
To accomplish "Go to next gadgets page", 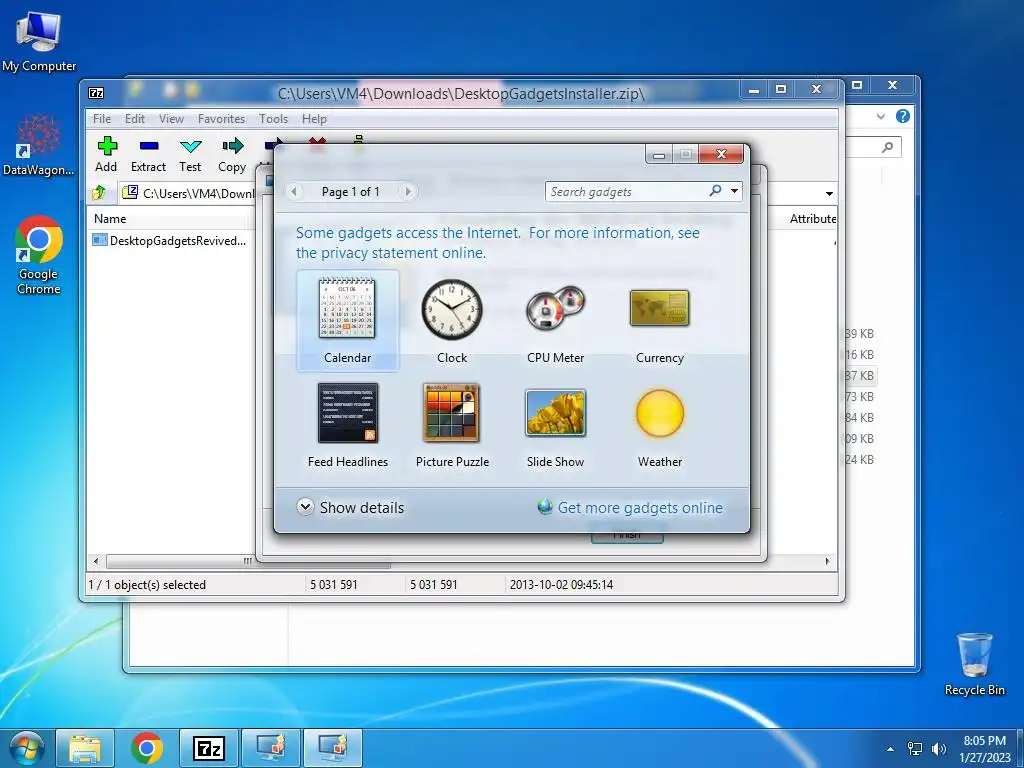I will (408, 191).
